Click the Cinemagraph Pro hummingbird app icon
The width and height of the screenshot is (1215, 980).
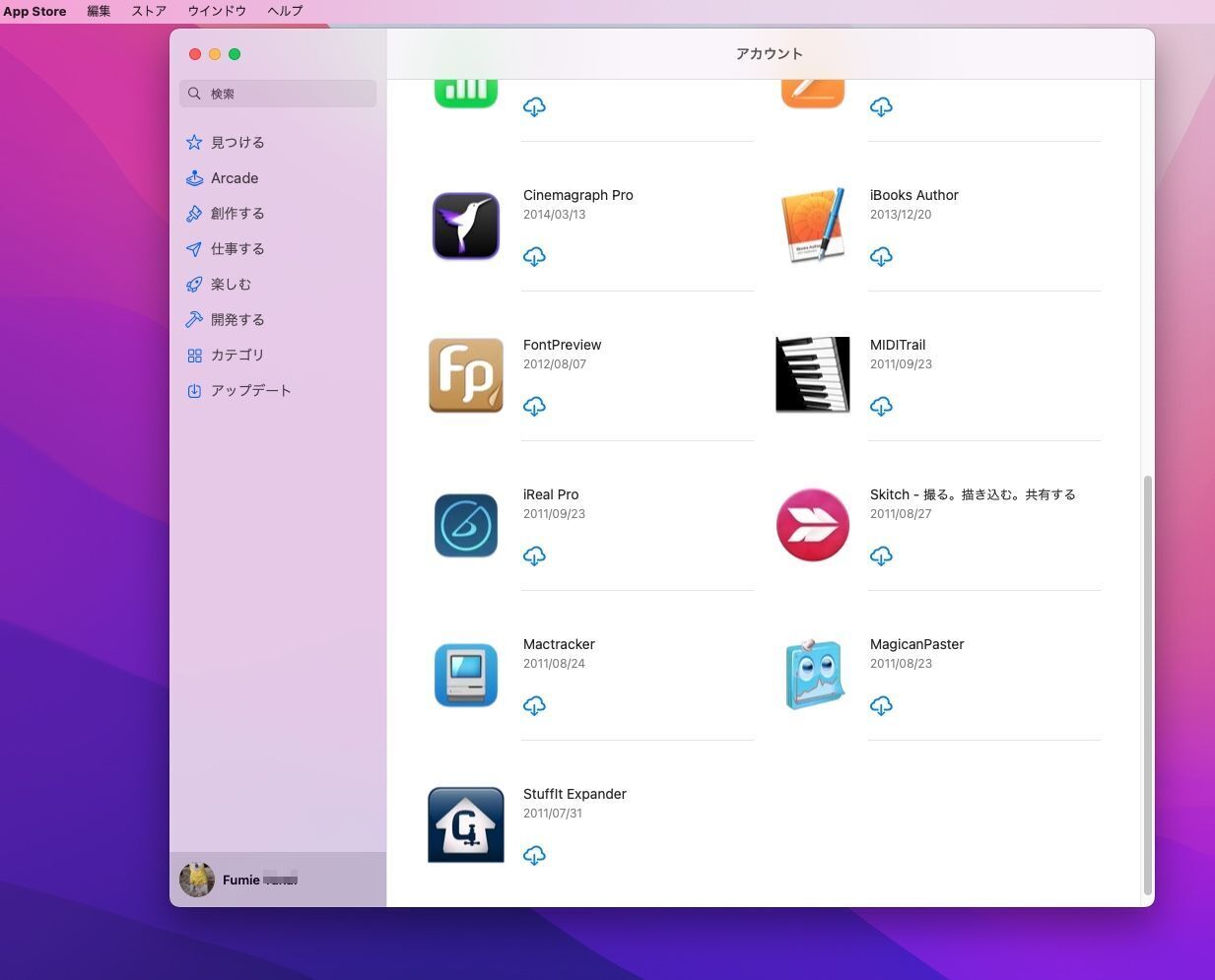(x=465, y=226)
